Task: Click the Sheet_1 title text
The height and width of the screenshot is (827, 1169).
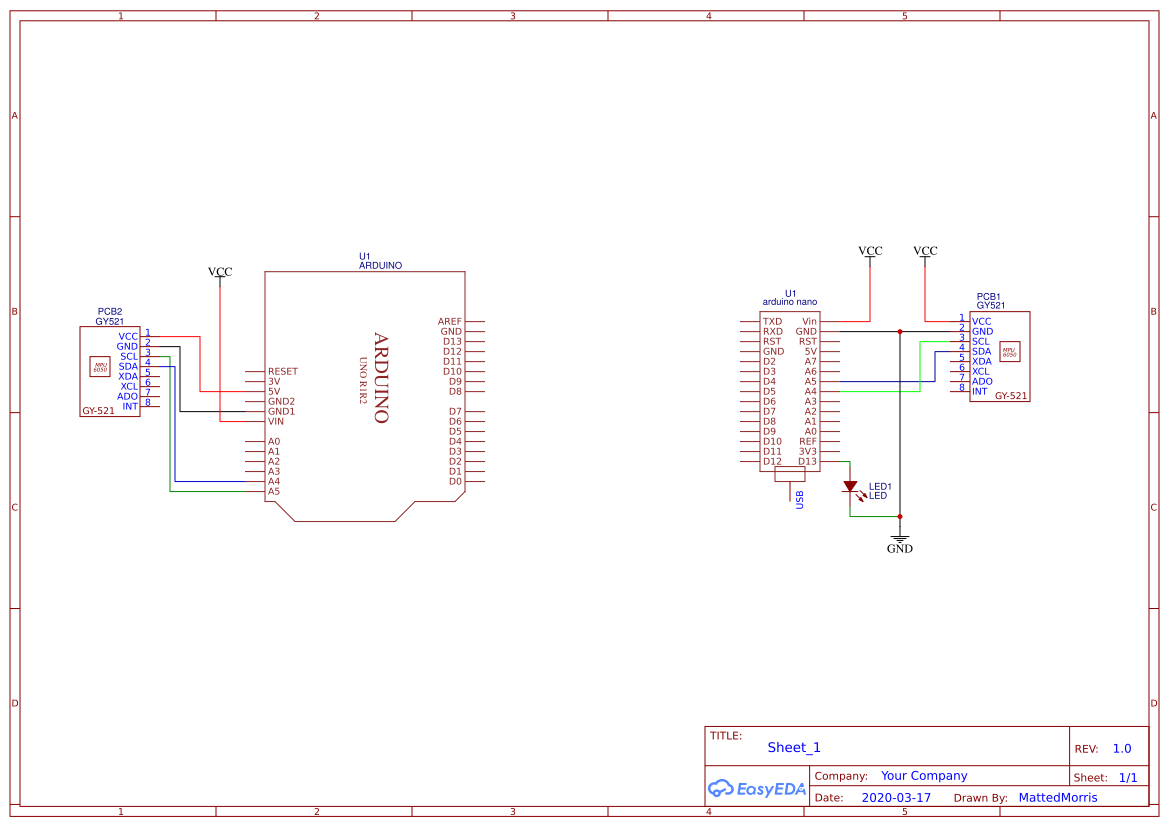Action: [x=793, y=747]
